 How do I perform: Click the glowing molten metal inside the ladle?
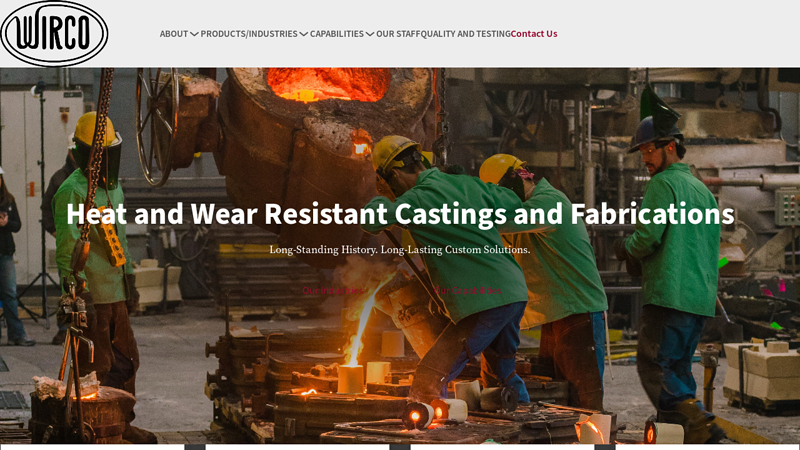(x=325, y=84)
